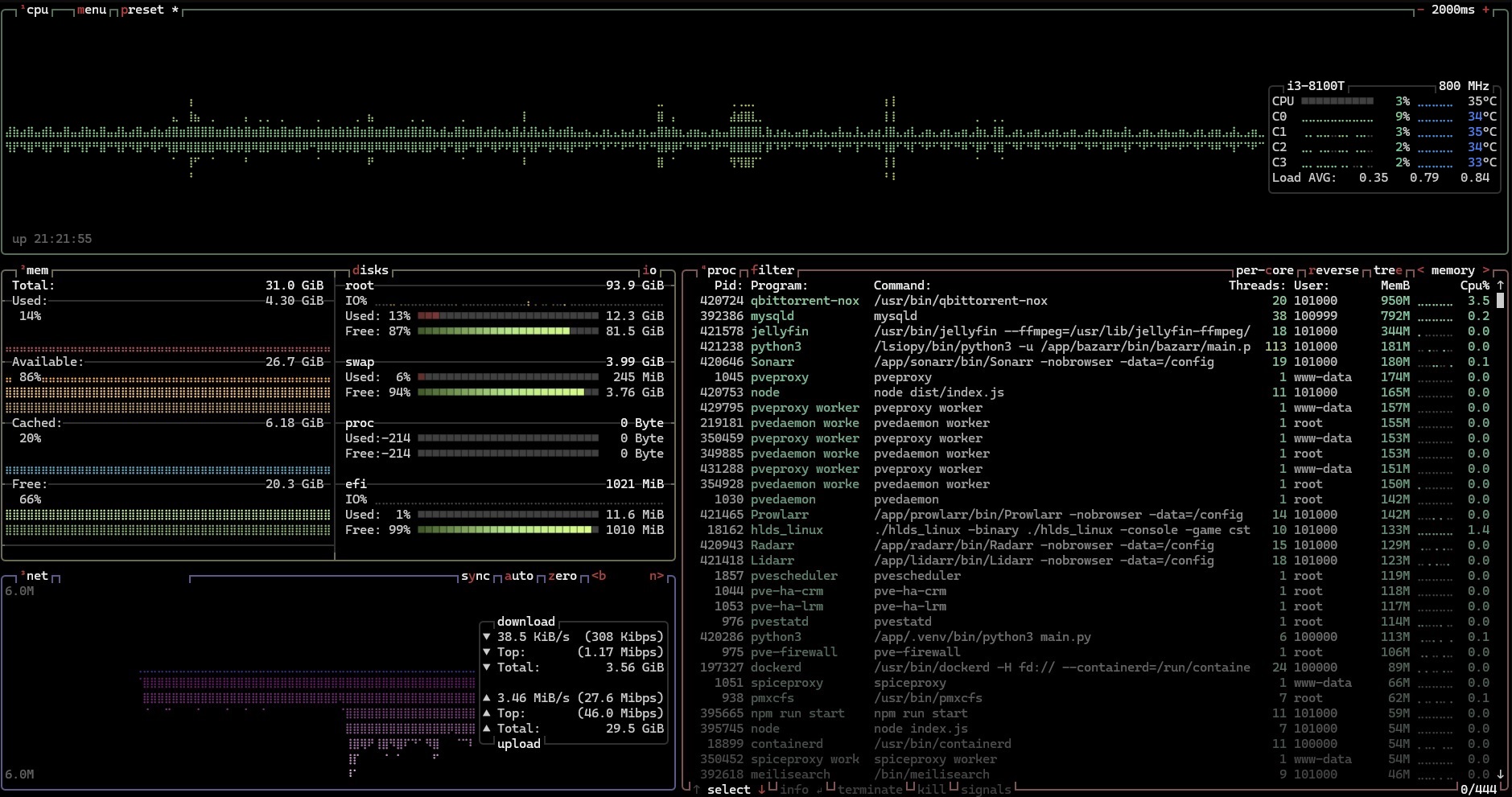This screenshot has width=1512, height=797.
Task: Click the Cpu% column header
Action: click(1475, 286)
